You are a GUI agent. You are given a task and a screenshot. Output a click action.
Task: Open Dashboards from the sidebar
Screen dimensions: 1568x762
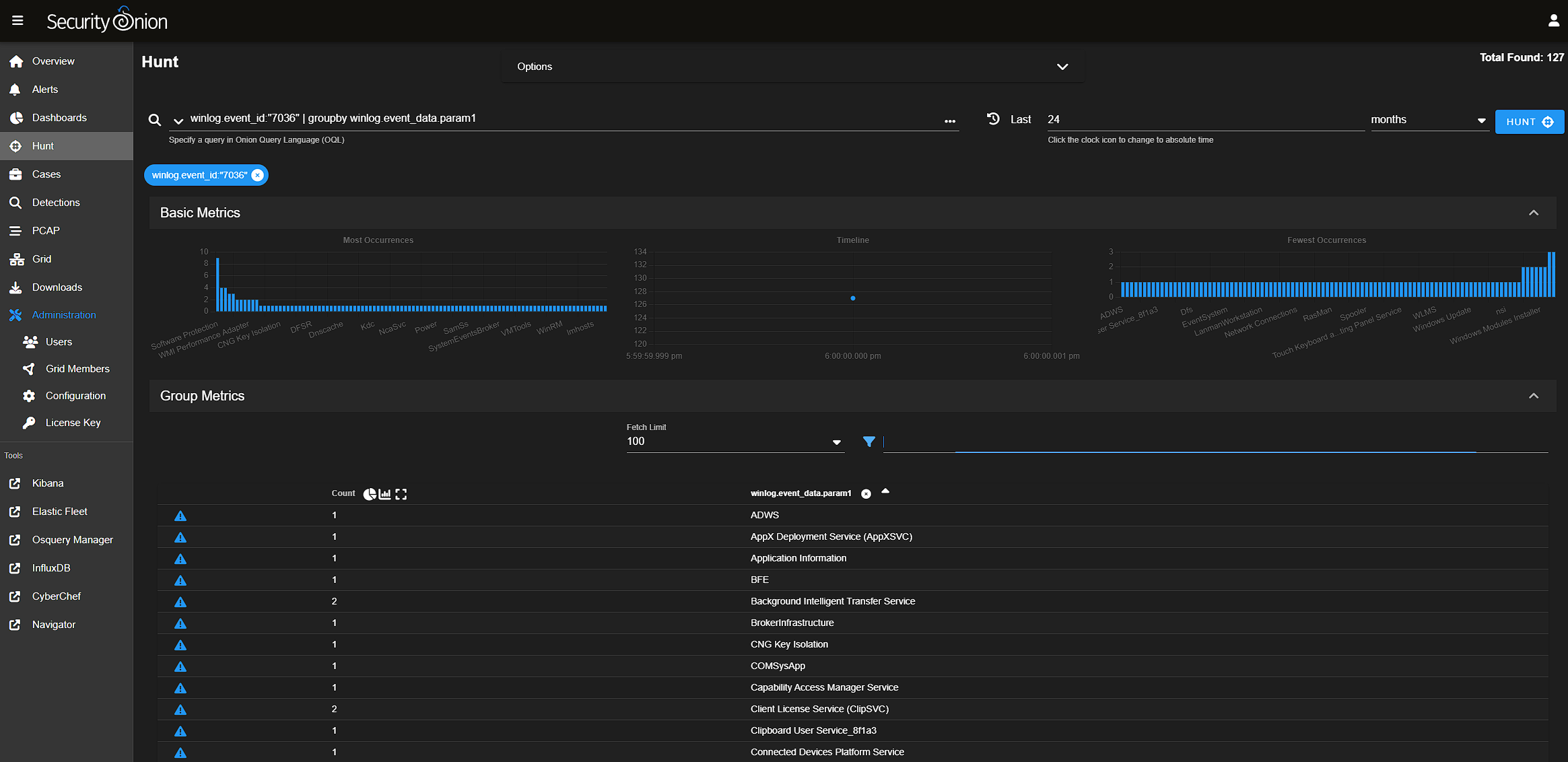[x=59, y=118]
